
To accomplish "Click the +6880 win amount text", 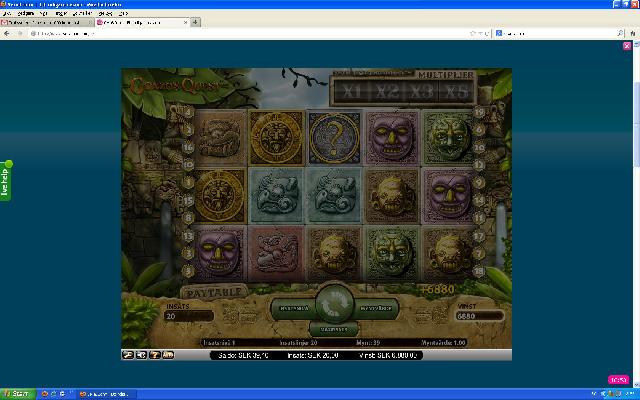I will tap(438, 289).
